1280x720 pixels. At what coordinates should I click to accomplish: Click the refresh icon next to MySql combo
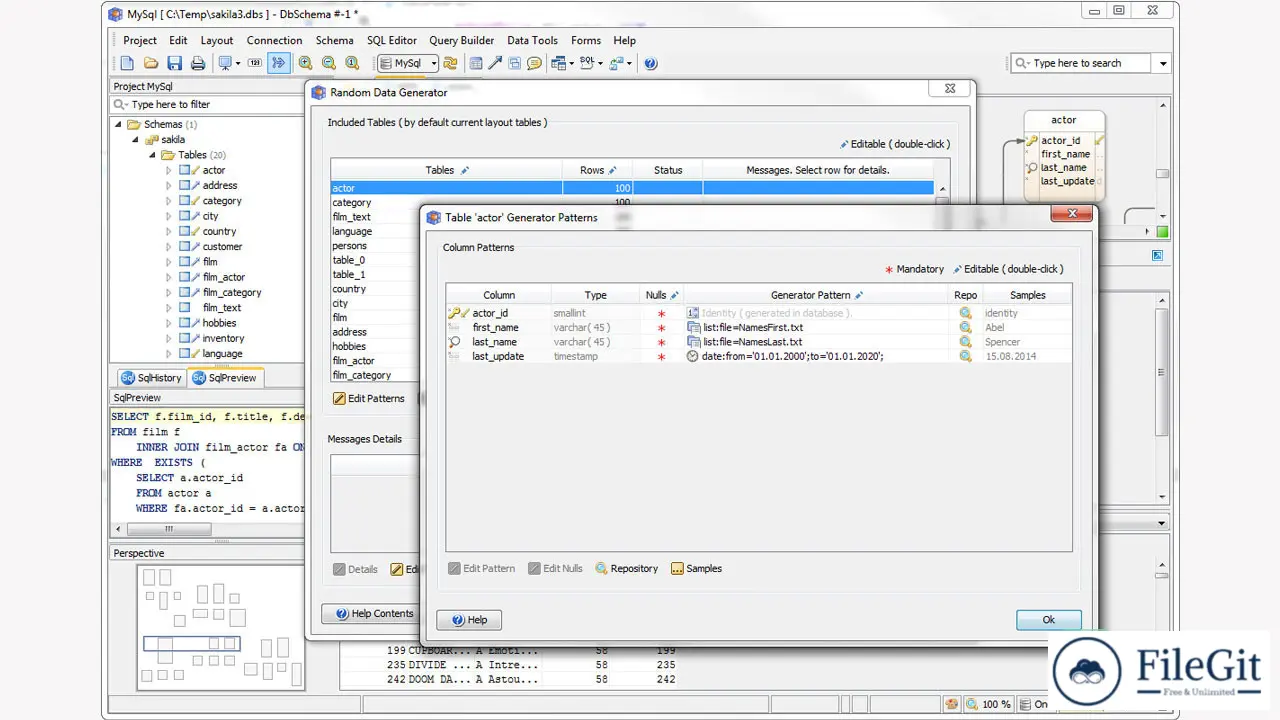(x=450, y=63)
